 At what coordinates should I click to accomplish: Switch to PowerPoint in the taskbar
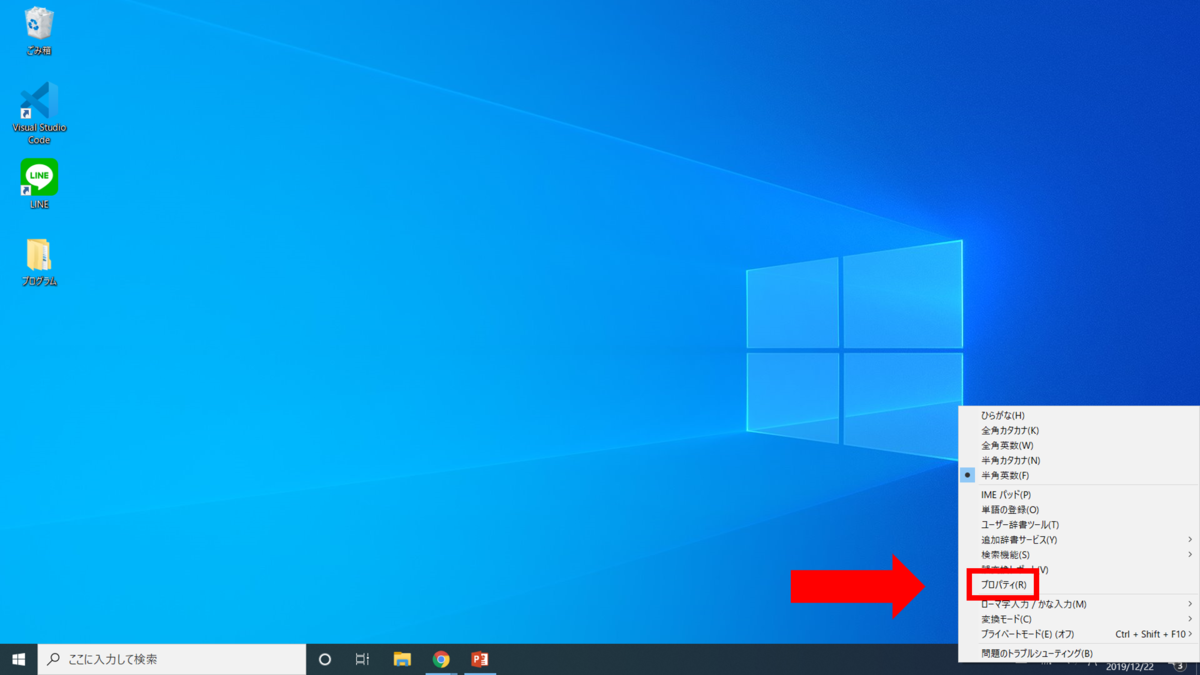pyautogui.click(x=480, y=659)
